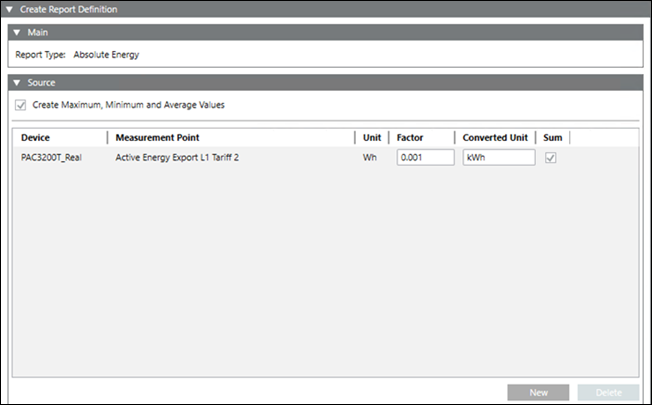Click the Factor column header

point(411,138)
